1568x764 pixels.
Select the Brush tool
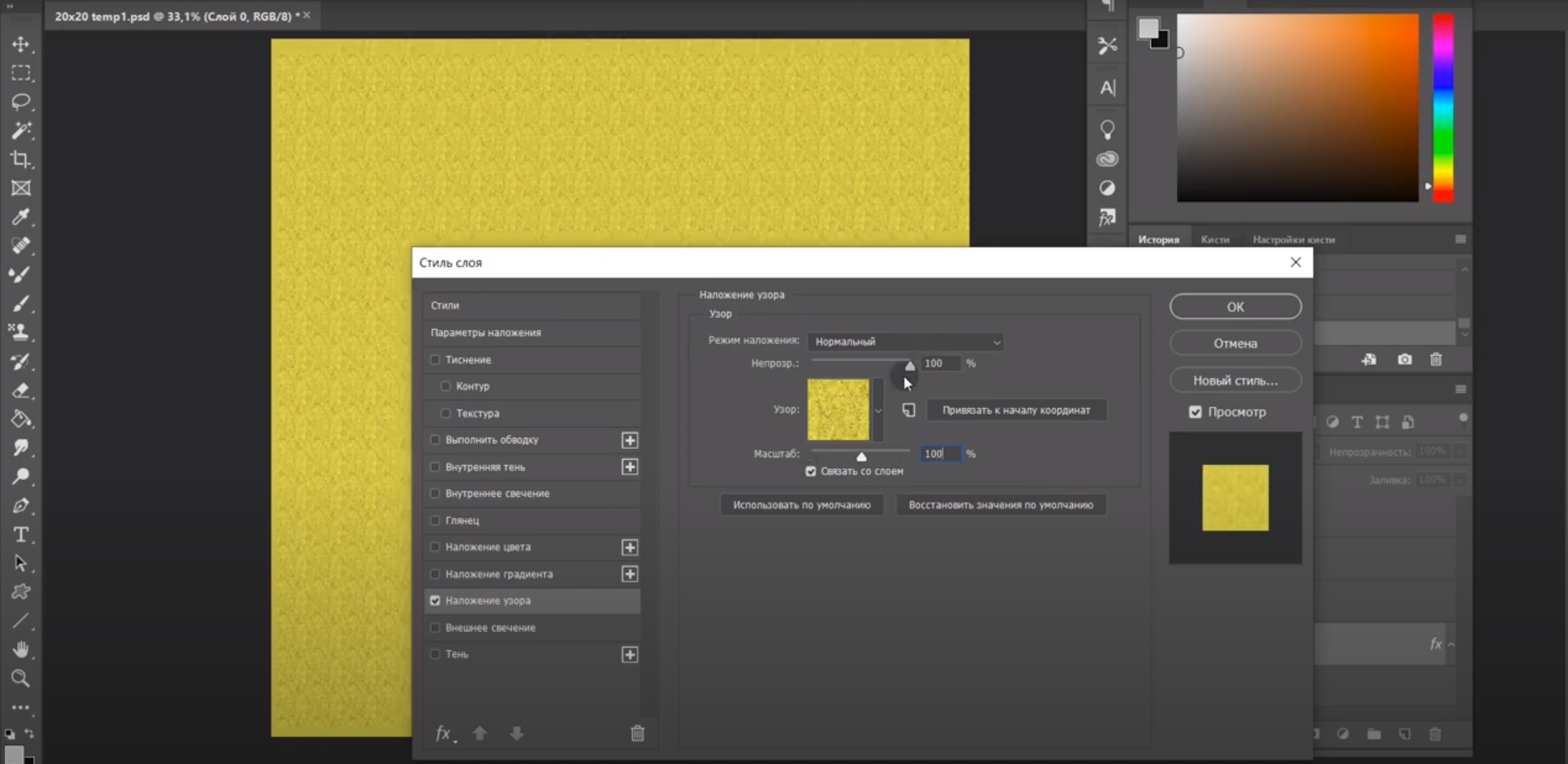pos(21,303)
